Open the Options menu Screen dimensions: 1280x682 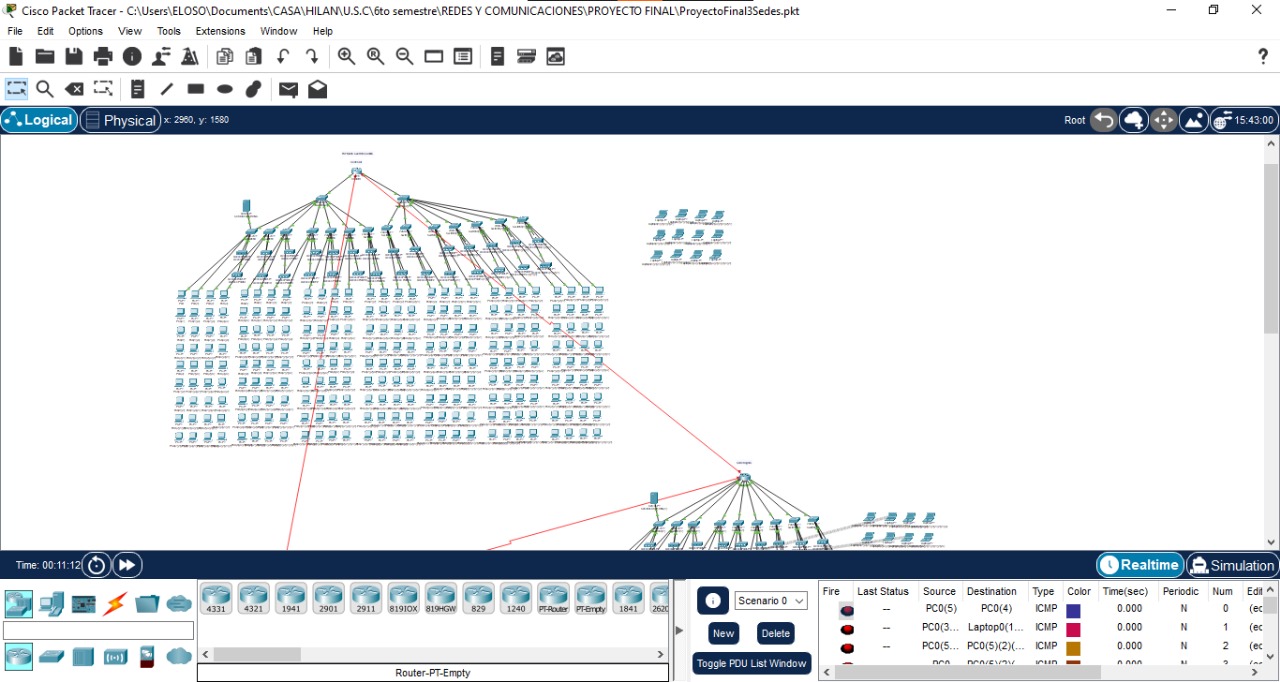point(85,31)
